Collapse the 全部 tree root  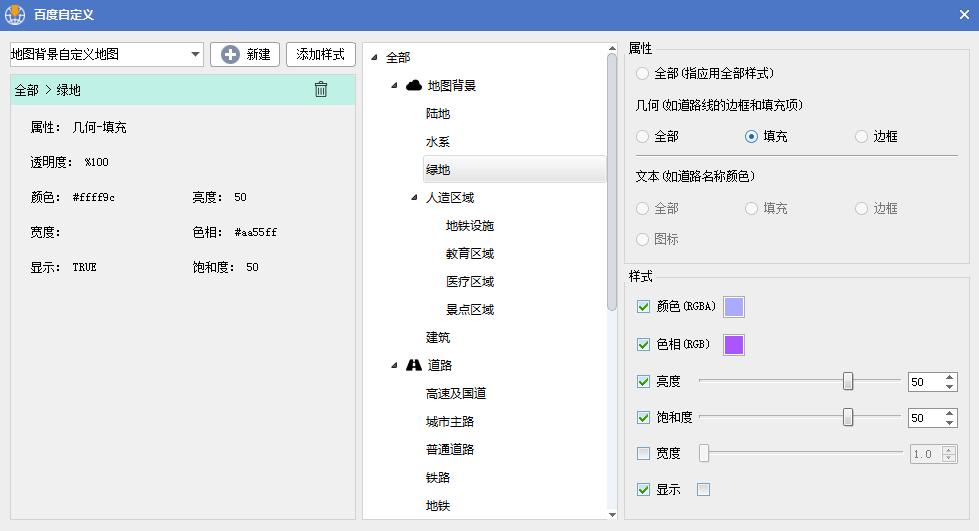(374, 57)
